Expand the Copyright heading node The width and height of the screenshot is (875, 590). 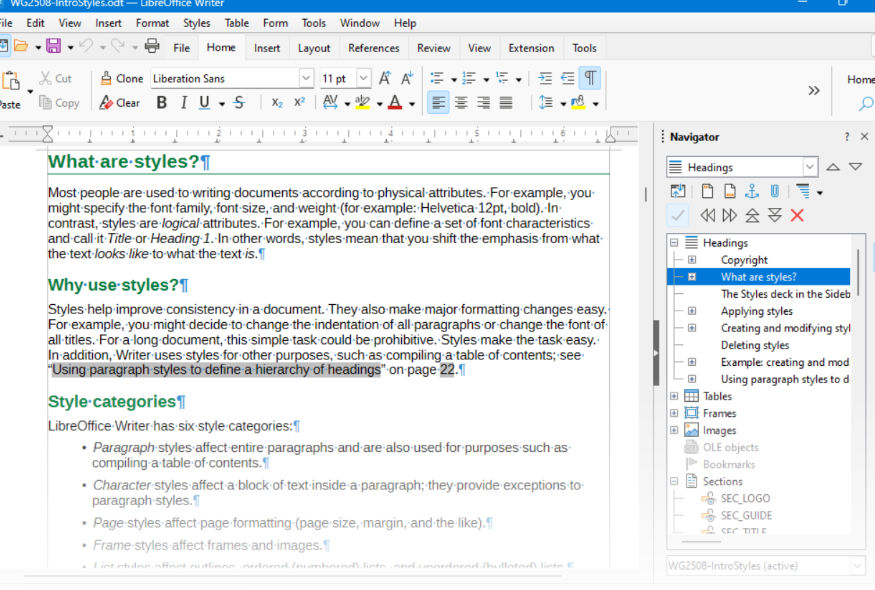click(692, 260)
